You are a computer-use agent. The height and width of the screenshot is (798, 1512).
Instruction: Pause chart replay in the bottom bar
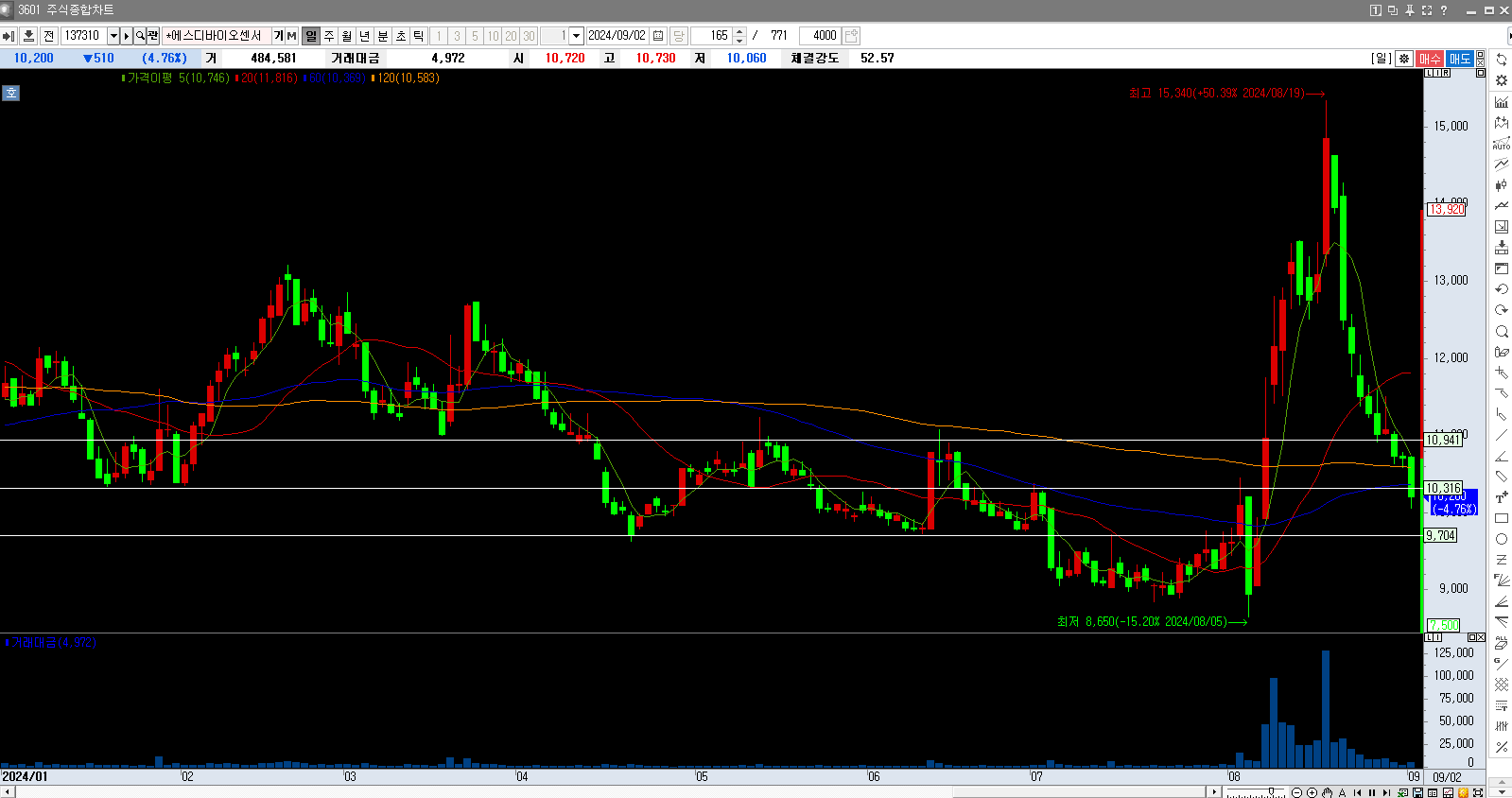tap(1372, 792)
